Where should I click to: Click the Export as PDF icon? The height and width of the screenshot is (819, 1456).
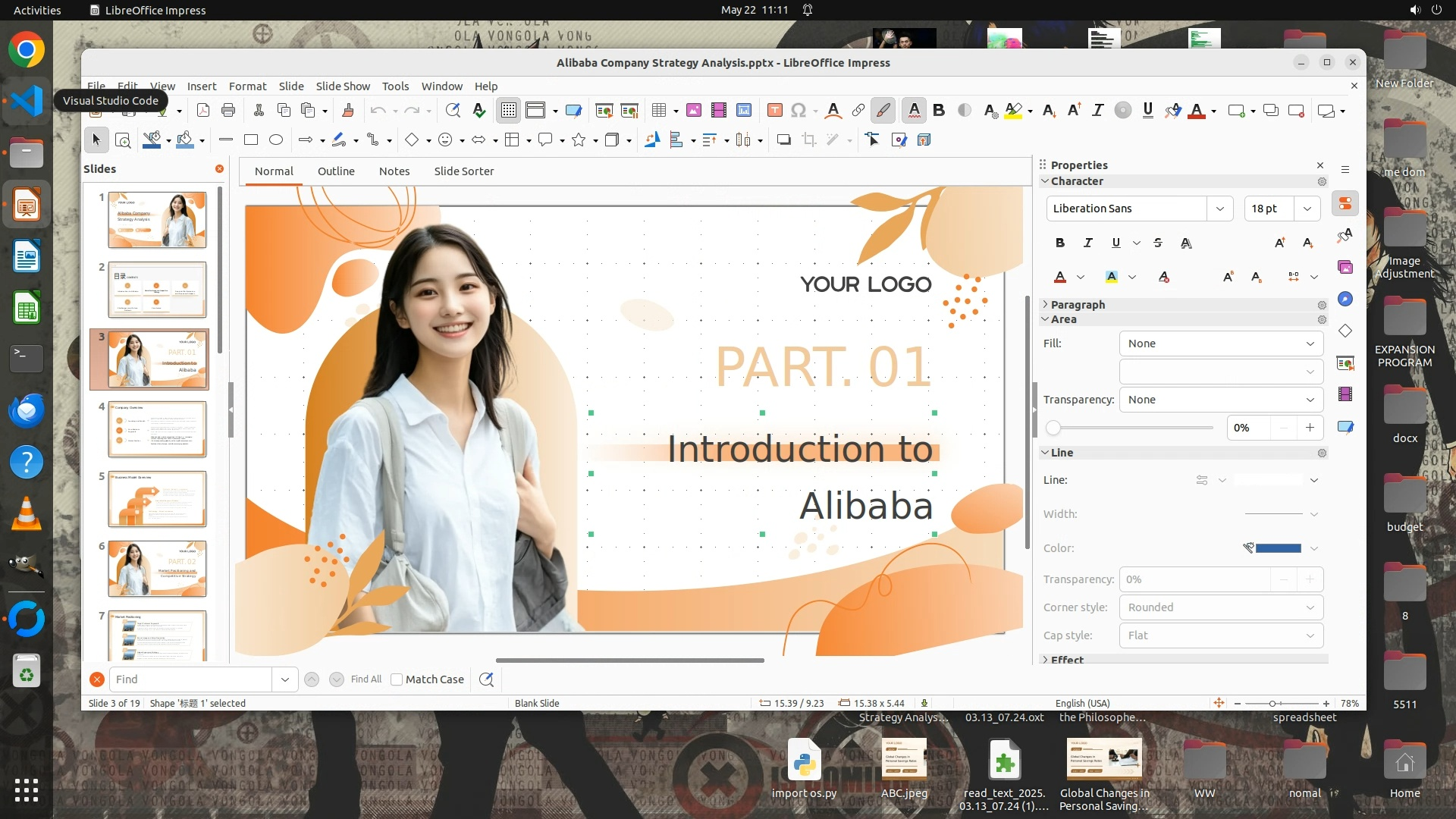203,111
